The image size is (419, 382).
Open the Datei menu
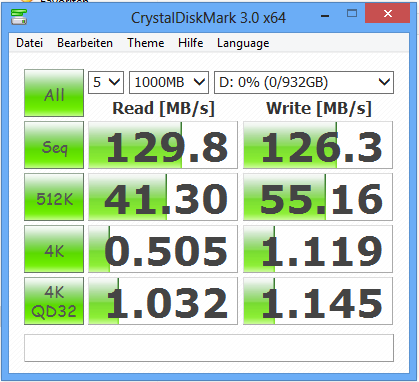(x=29, y=43)
